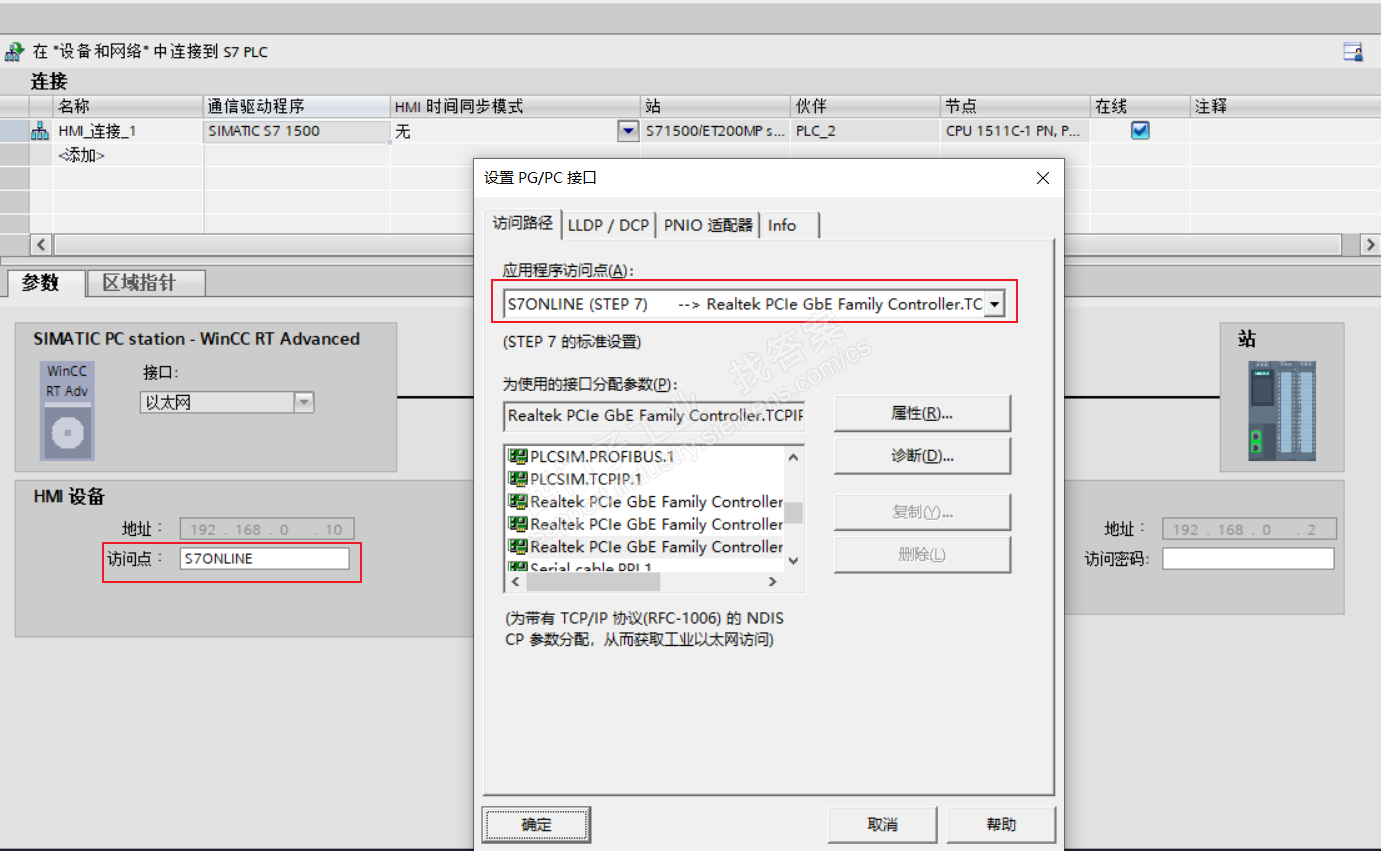Click the 诊断(D)... button

coord(922,456)
